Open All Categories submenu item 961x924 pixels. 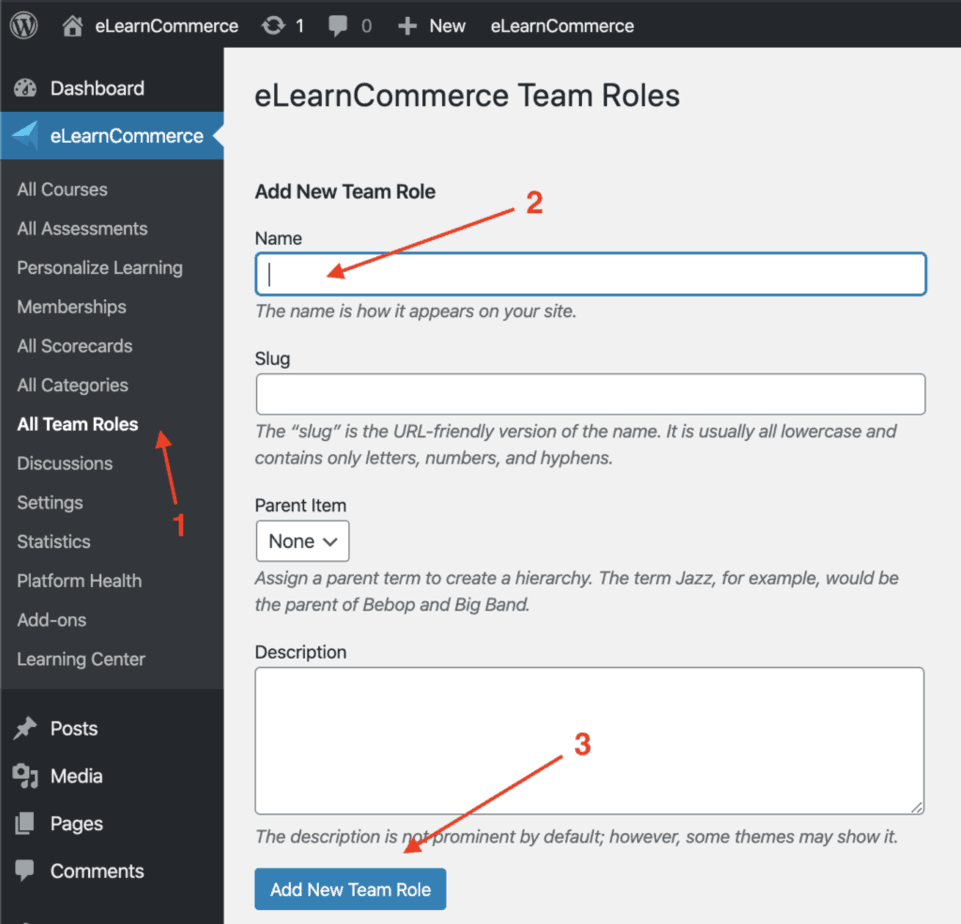click(73, 385)
